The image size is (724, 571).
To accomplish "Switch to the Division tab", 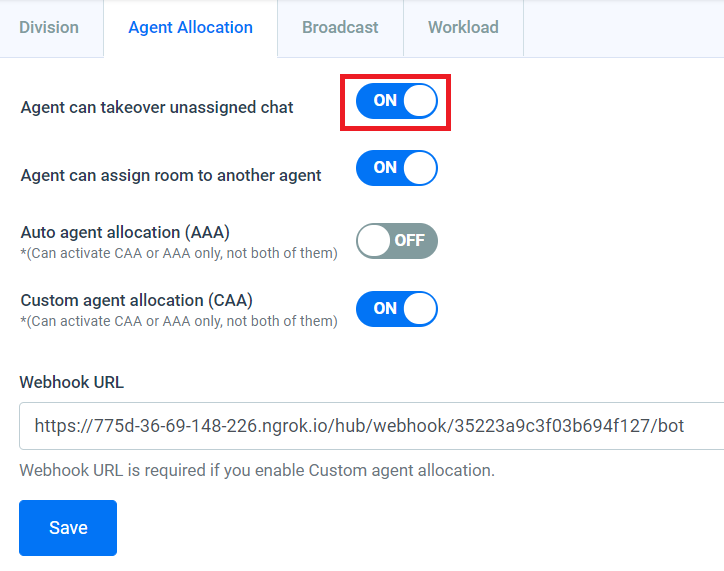I will [x=49, y=28].
